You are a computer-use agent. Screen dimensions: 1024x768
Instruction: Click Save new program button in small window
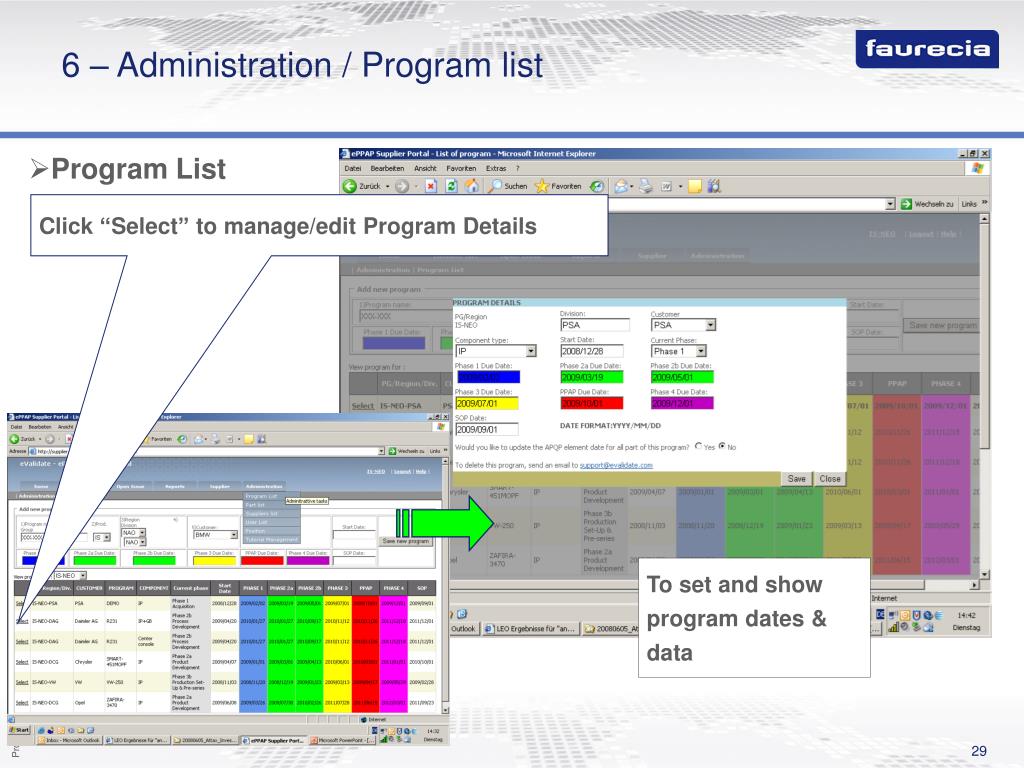[406, 541]
